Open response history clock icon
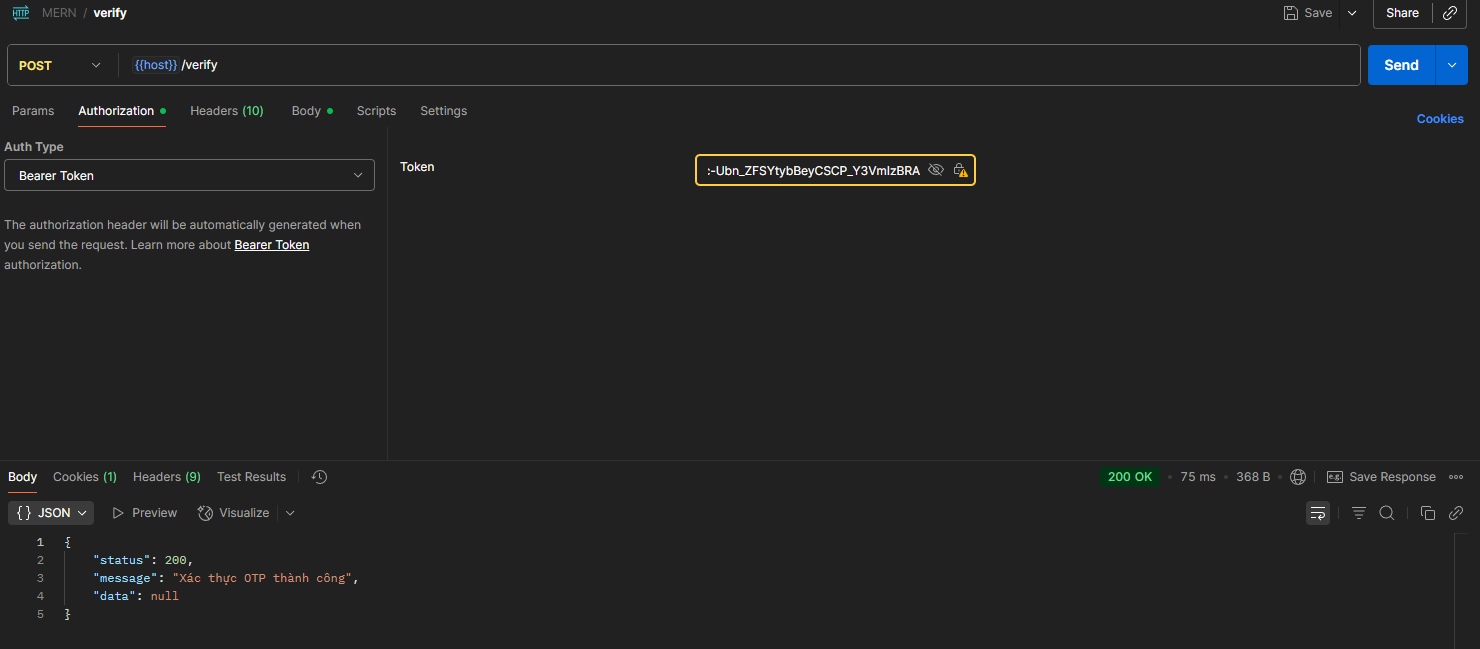The width and height of the screenshot is (1480, 649). point(319,477)
